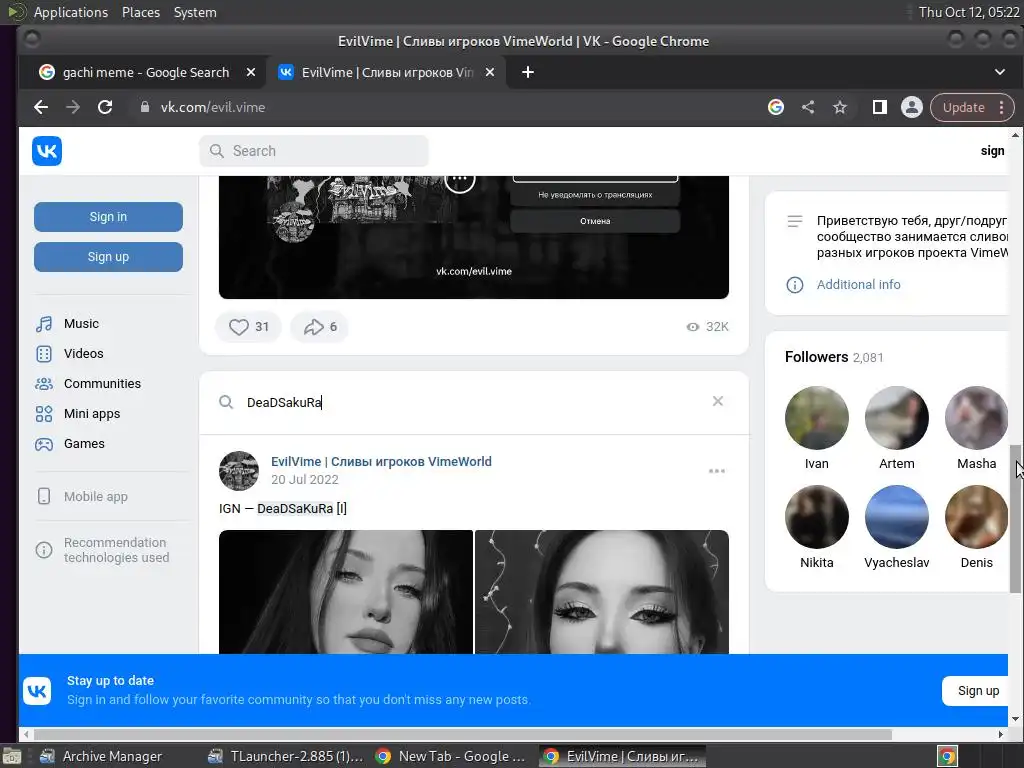Open the System menu
This screenshot has width=1024, height=768.
pyautogui.click(x=195, y=12)
